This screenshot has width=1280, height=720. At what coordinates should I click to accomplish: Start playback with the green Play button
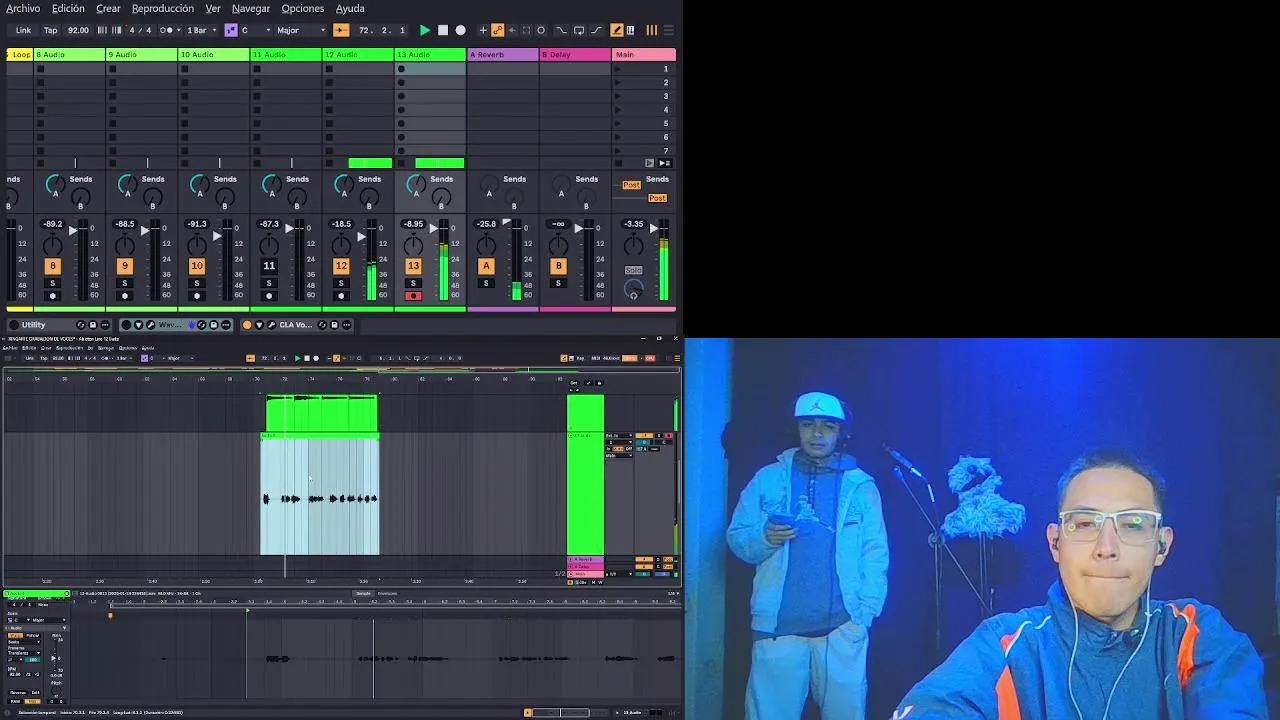pyautogui.click(x=425, y=30)
